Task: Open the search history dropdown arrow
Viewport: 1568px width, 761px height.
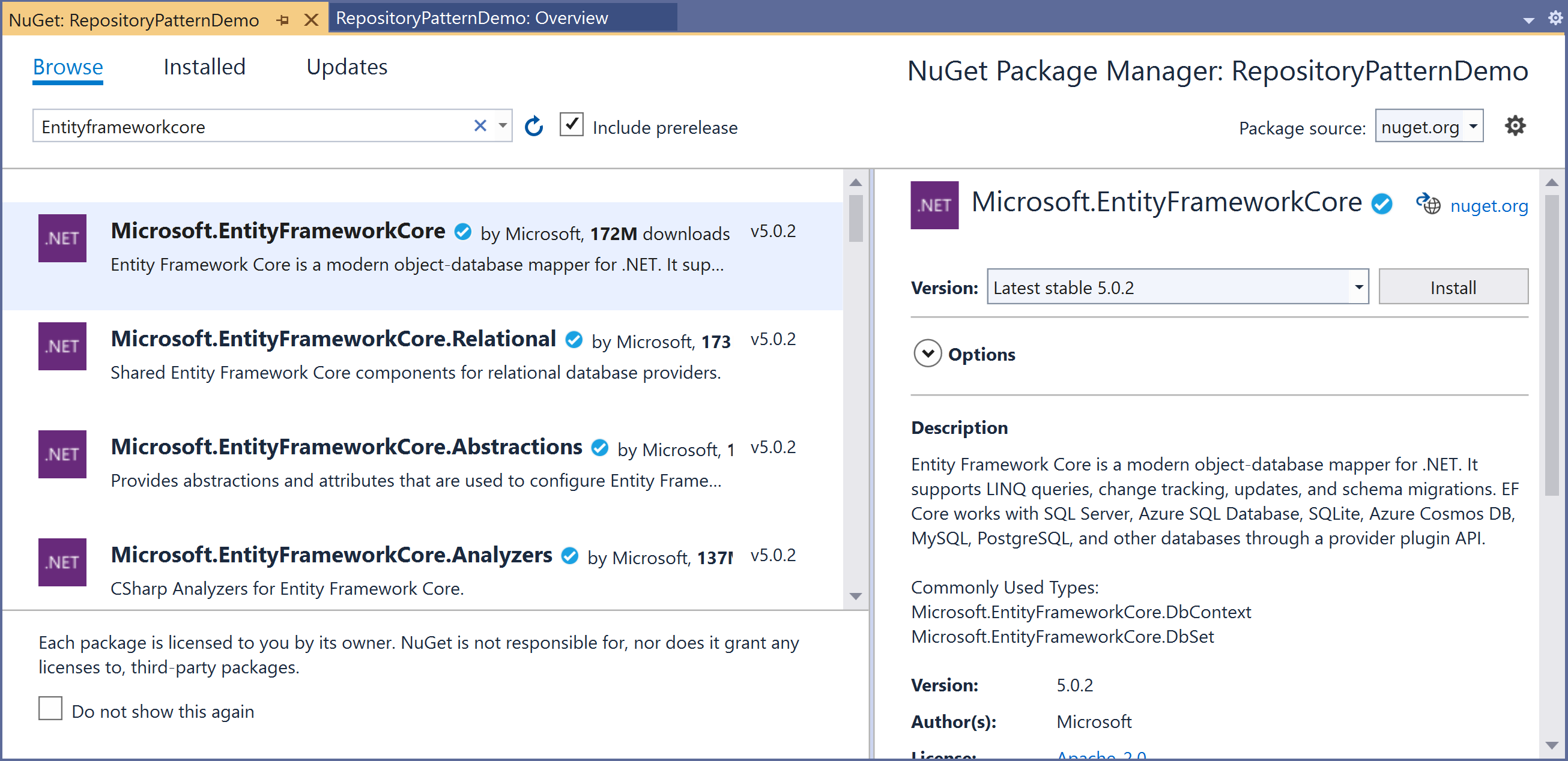Action: pos(503,126)
